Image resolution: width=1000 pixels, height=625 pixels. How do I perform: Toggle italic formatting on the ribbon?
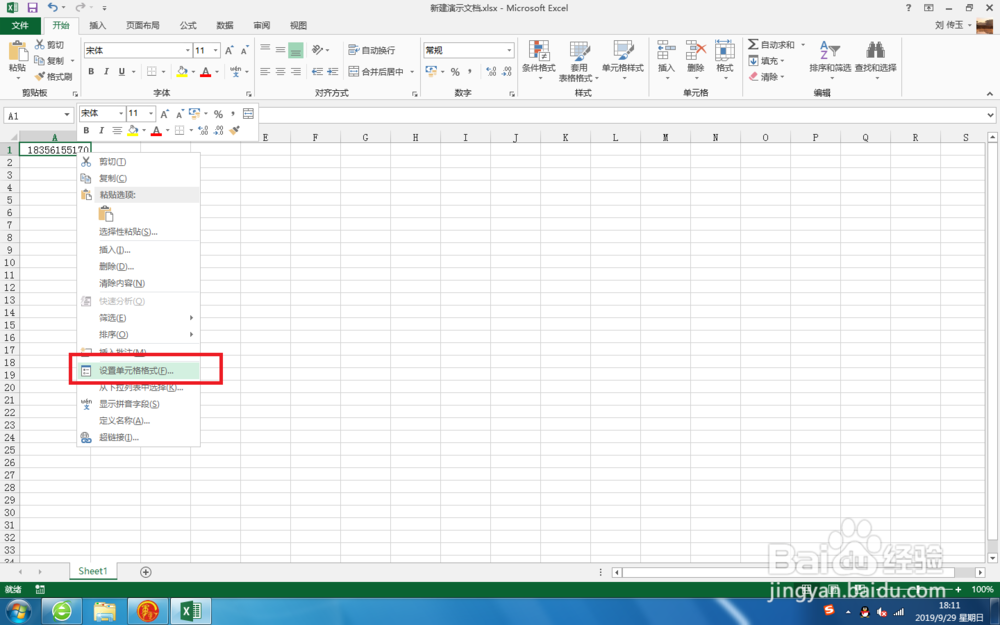[105, 70]
